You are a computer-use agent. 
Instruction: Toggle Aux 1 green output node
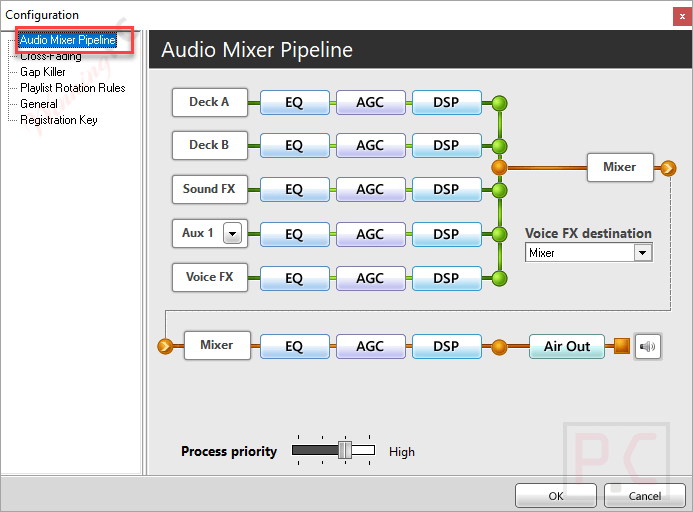pyautogui.click(x=499, y=234)
